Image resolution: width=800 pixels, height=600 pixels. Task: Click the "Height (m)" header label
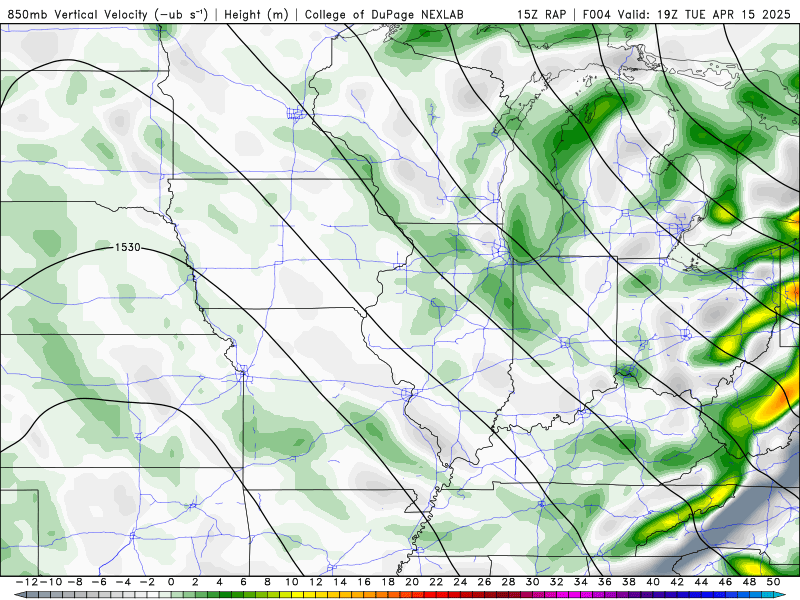[256, 14]
